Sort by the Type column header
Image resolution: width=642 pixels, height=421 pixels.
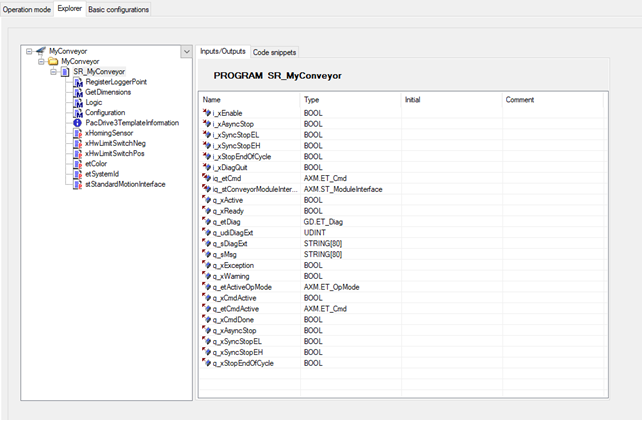(312, 100)
